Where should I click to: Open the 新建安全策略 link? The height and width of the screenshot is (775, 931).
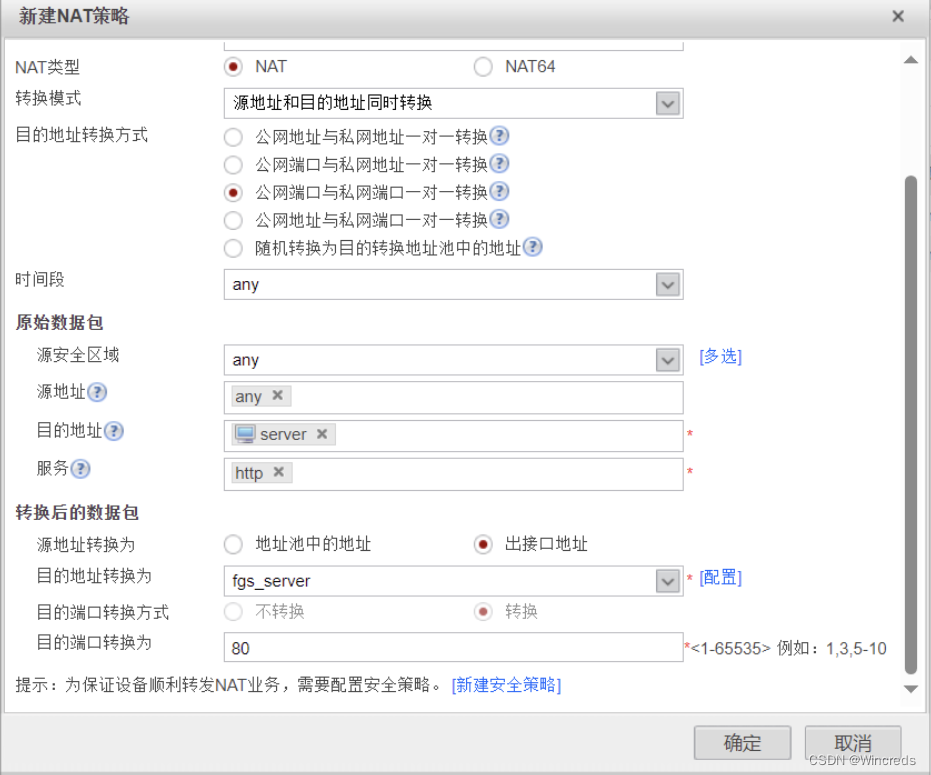506,685
